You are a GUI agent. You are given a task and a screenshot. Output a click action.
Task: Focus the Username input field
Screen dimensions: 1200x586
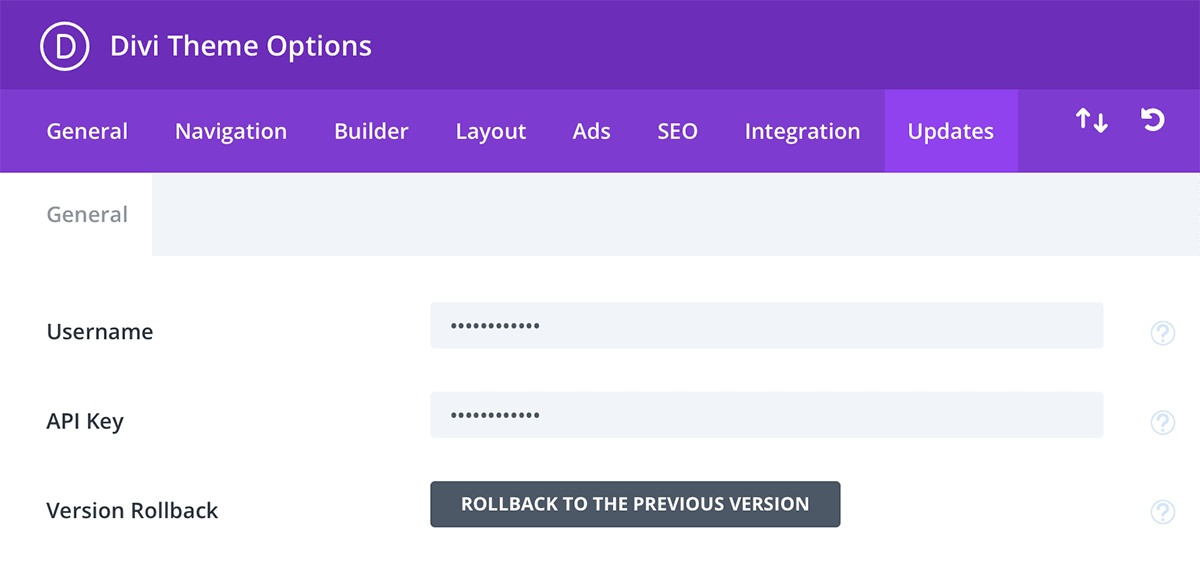[x=767, y=326]
